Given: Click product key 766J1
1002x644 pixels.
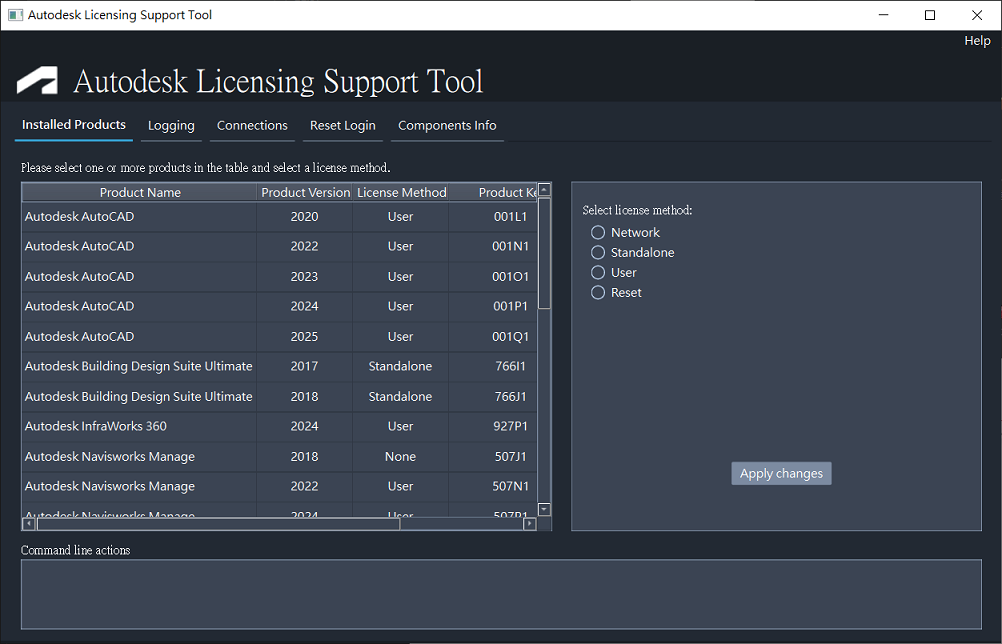Looking at the screenshot, I should [x=510, y=397].
